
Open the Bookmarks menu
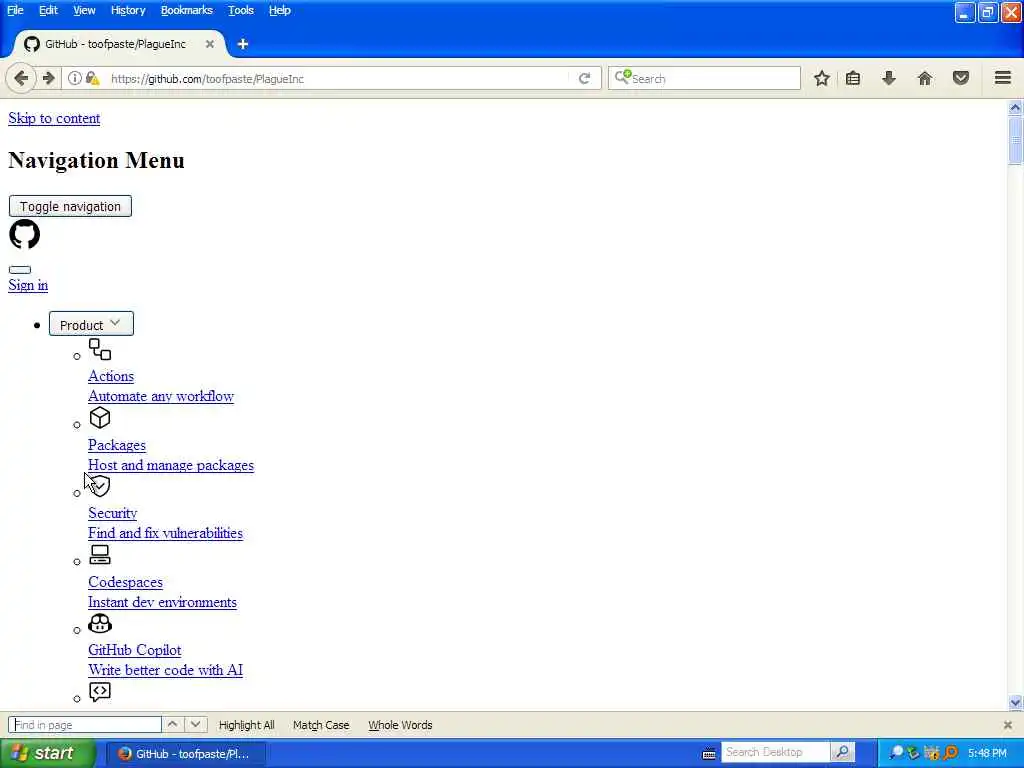click(x=186, y=10)
